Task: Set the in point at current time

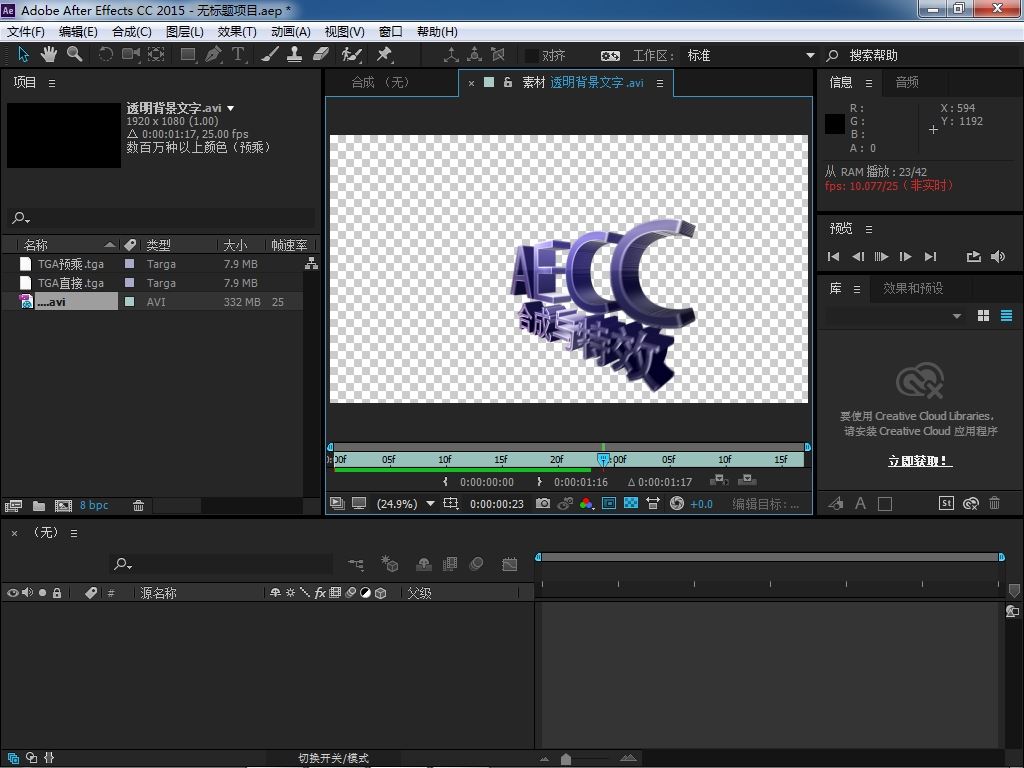Action: (445, 482)
